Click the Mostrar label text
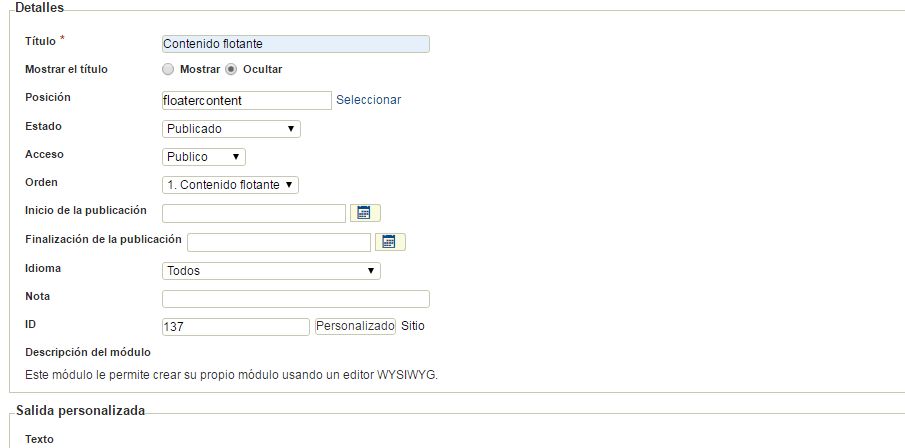 (200, 69)
